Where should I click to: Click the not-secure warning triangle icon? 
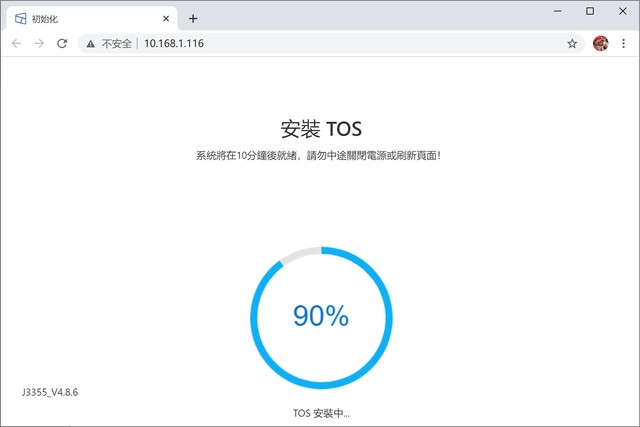91,44
